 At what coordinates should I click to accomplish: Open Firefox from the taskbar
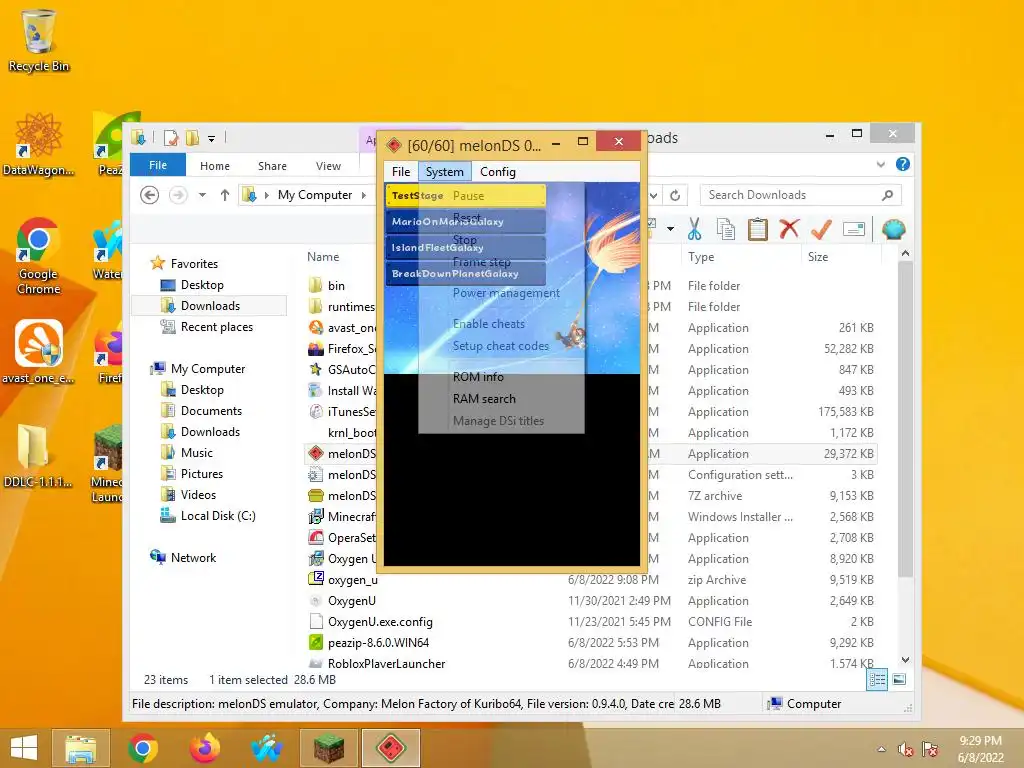coord(204,748)
